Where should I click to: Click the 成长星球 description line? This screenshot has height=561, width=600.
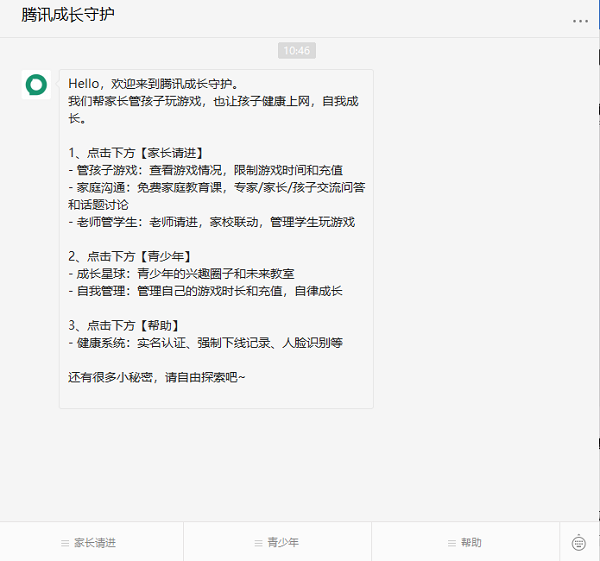click(x=181, y=273)
